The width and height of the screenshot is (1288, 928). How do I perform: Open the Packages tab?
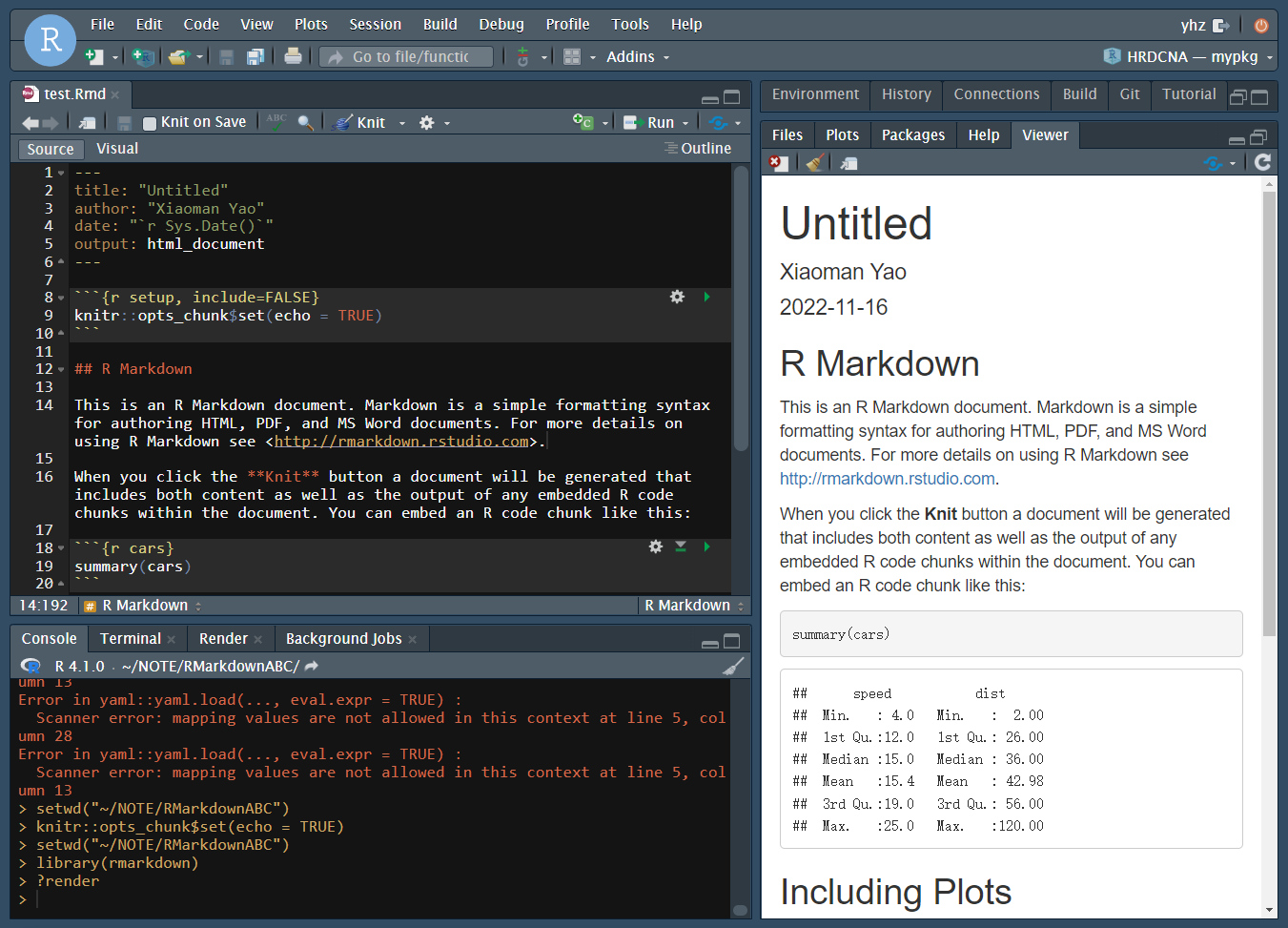click(913, 135)
